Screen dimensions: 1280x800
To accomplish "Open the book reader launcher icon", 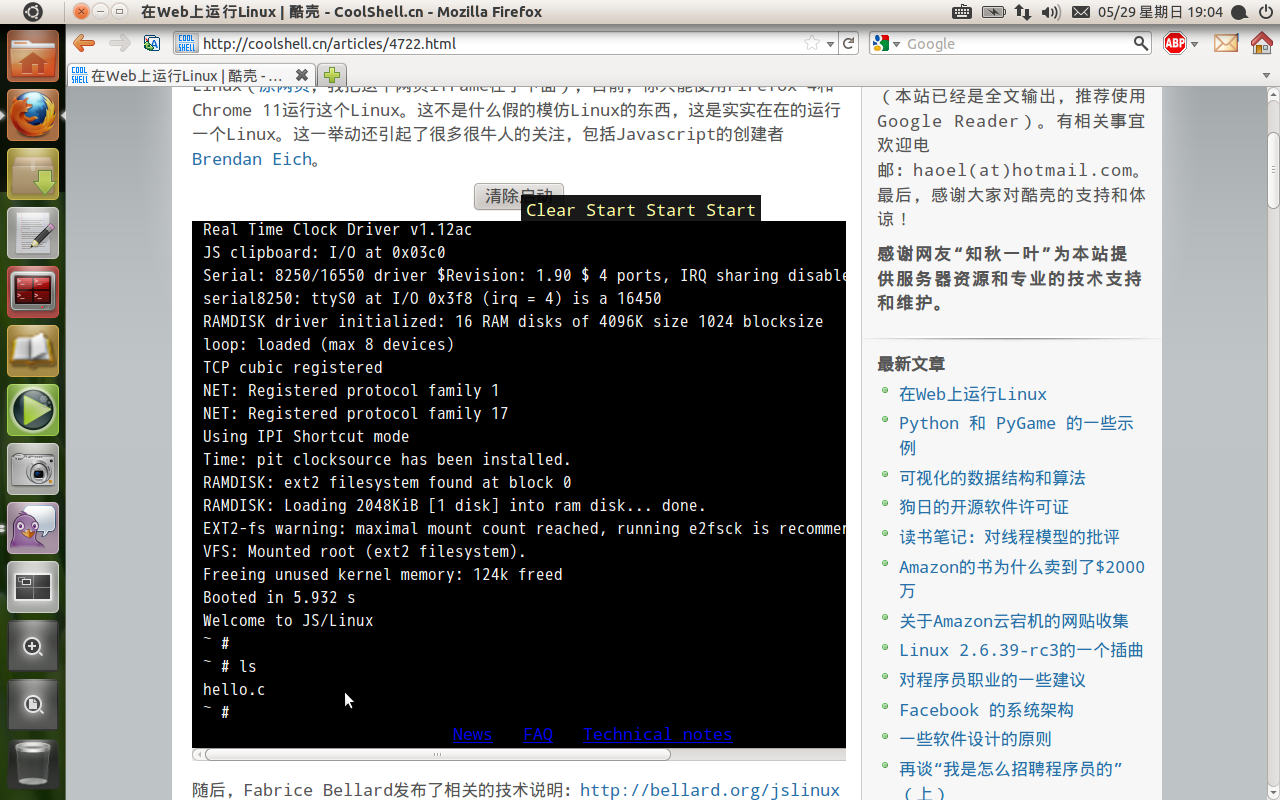I will pyautogui.click(x=33, y=351).
